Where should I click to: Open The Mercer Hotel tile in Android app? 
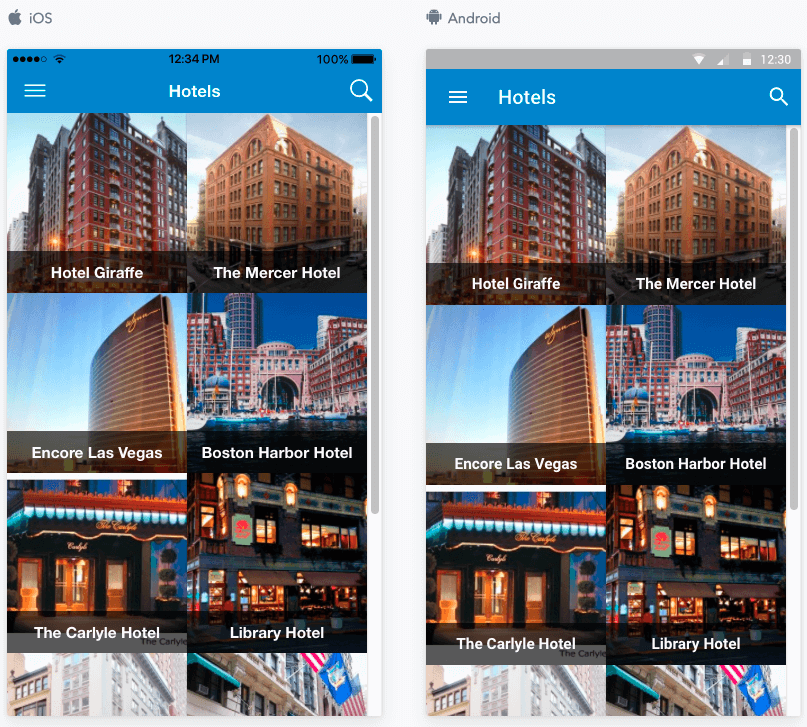click(x=696, y=215)
